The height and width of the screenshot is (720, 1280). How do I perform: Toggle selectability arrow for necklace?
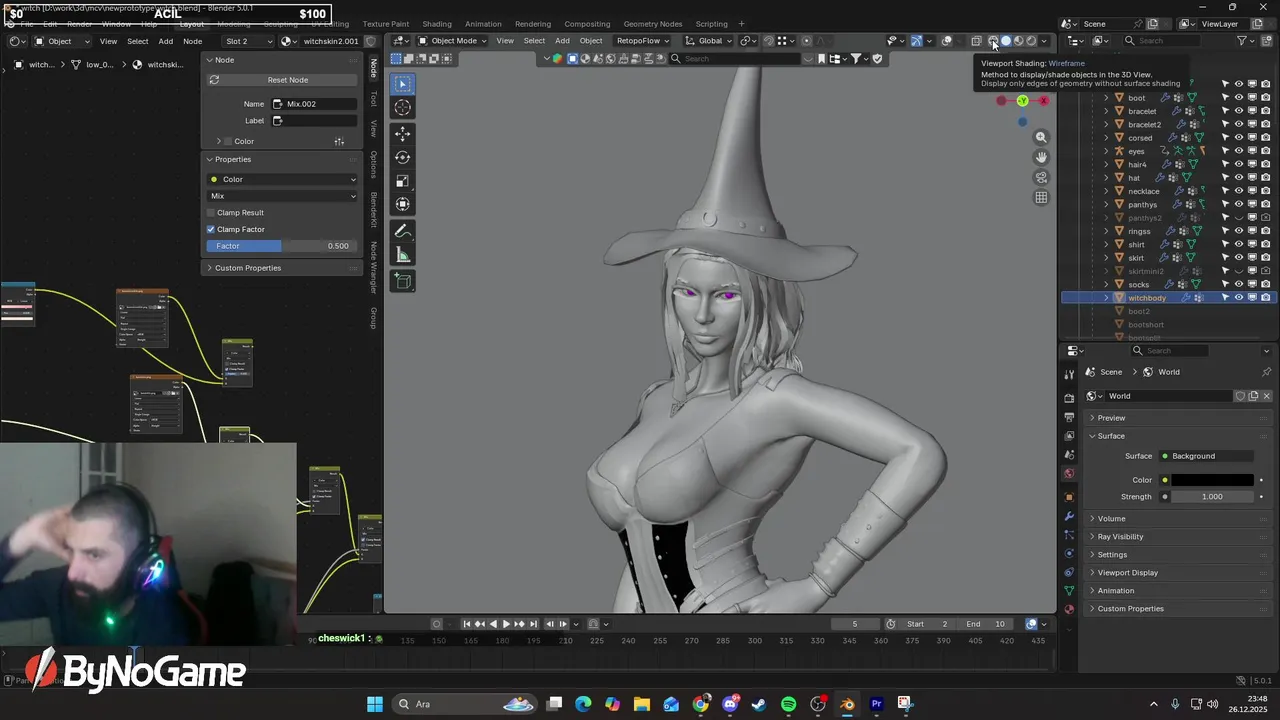pos(1225,191)
